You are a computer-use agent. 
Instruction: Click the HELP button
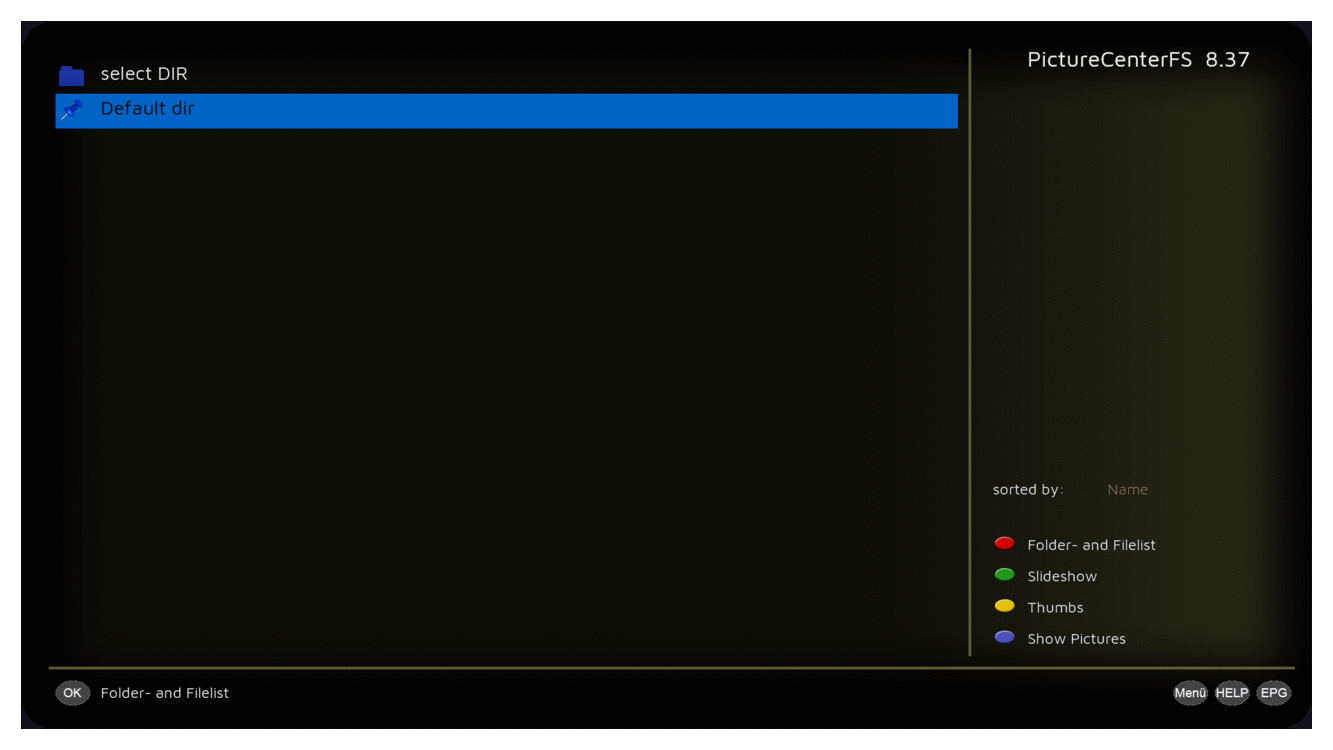point(1232,693)
